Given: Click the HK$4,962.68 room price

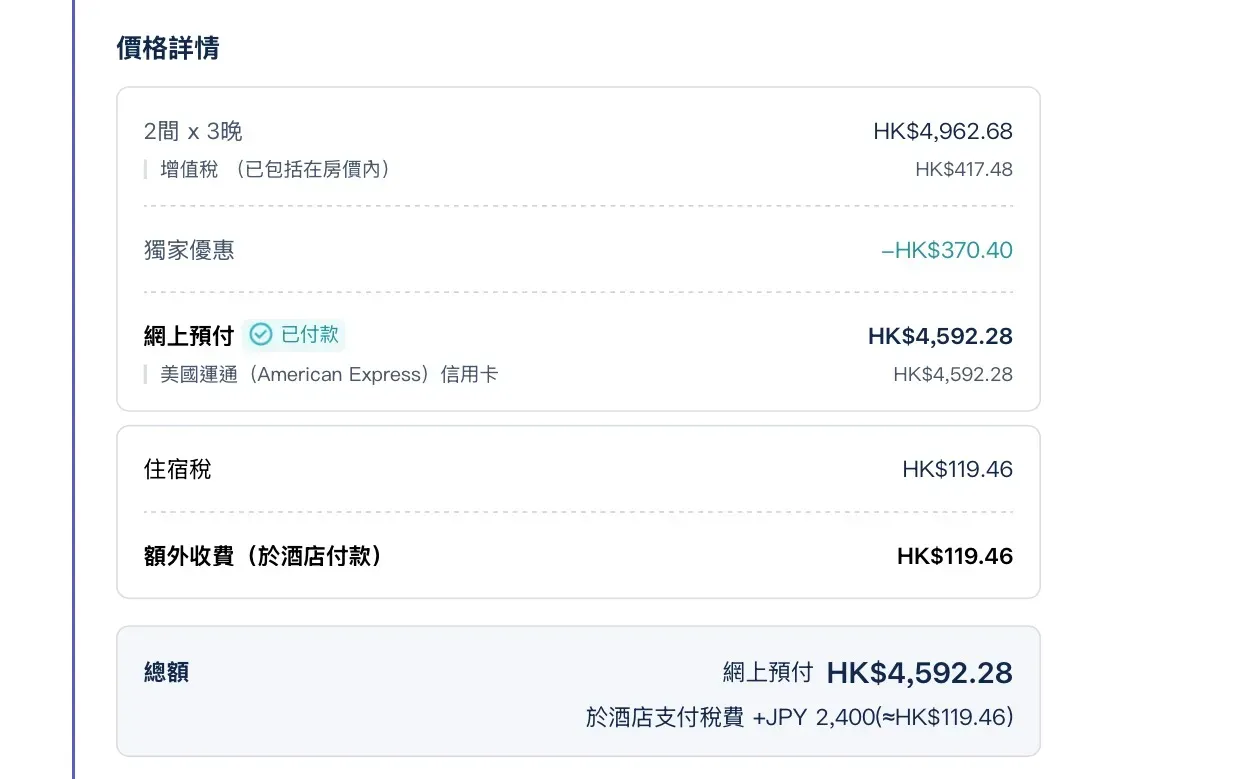Looking at the screenshot, I should (942, 131).
